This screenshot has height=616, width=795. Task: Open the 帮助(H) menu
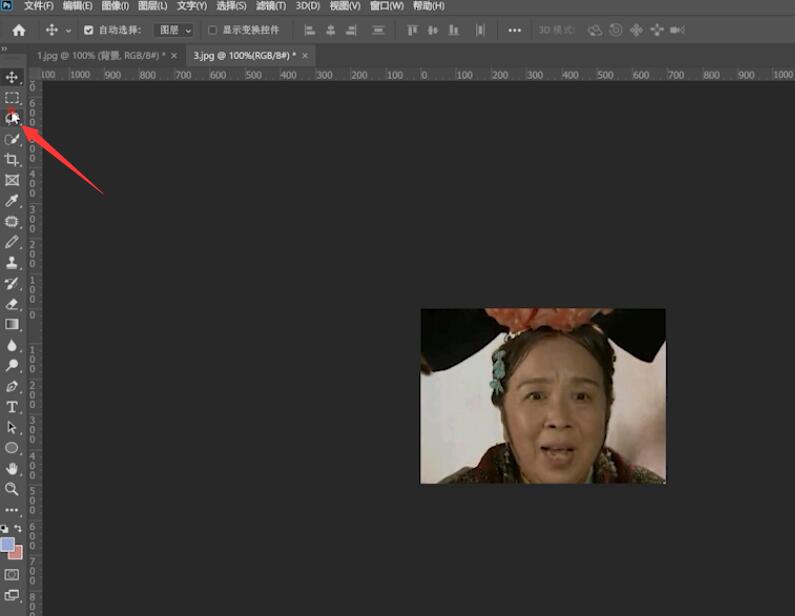(x=428, y=6)
